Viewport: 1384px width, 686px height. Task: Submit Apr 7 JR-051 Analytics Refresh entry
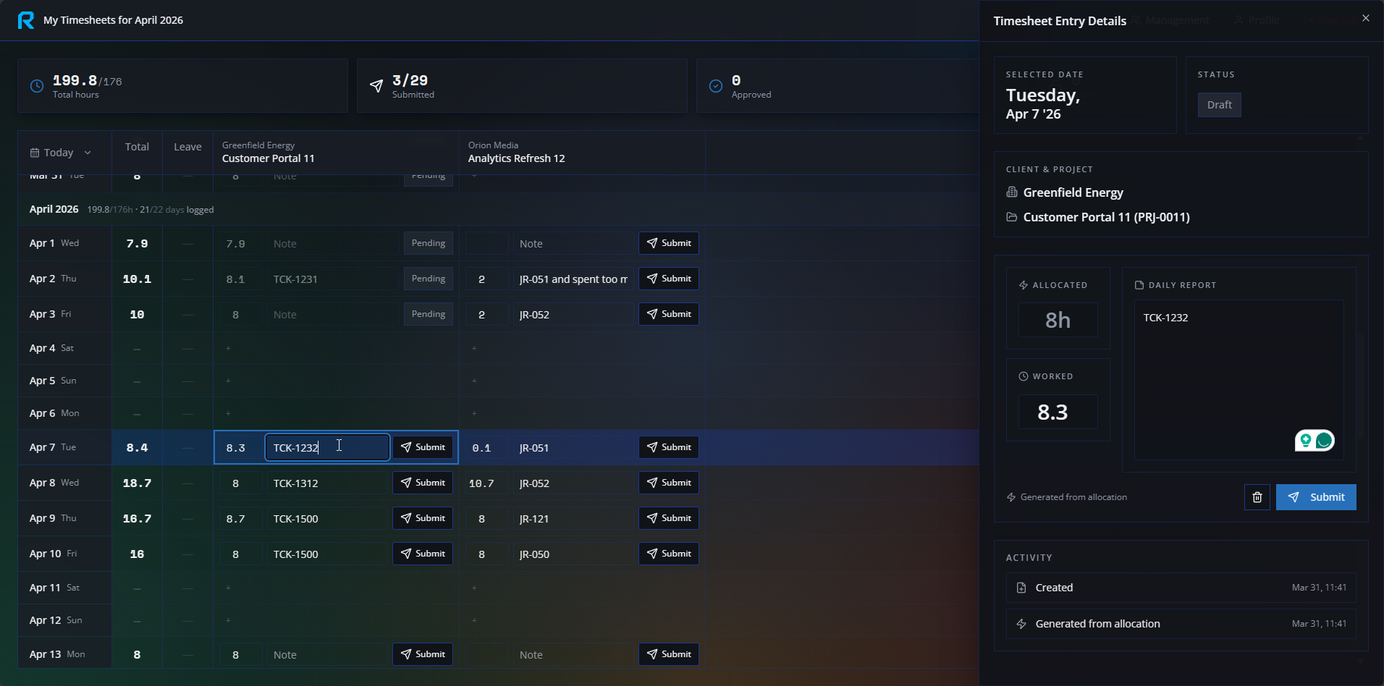668,448
